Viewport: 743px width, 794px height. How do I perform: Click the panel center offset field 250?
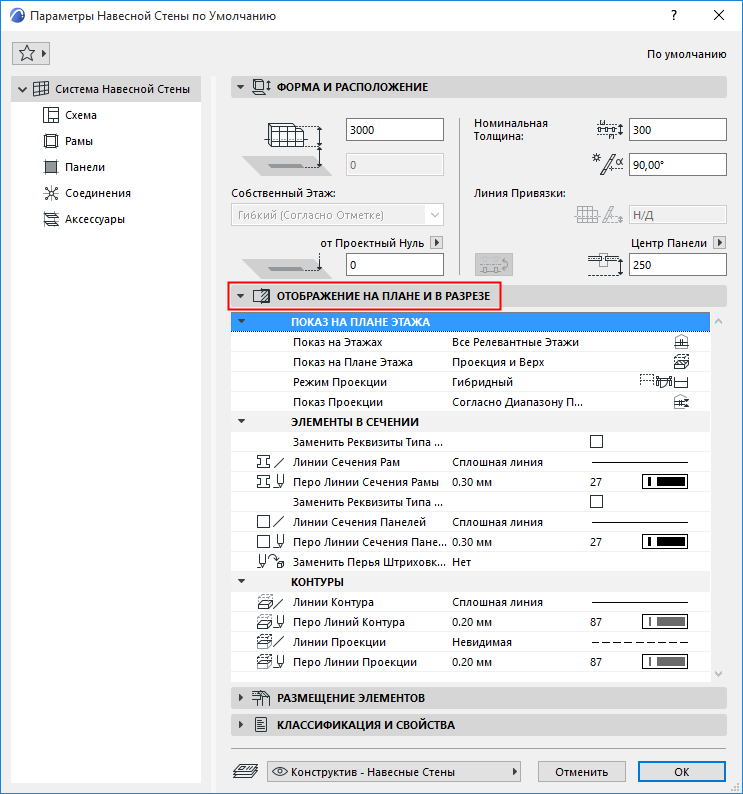(678, 265)
